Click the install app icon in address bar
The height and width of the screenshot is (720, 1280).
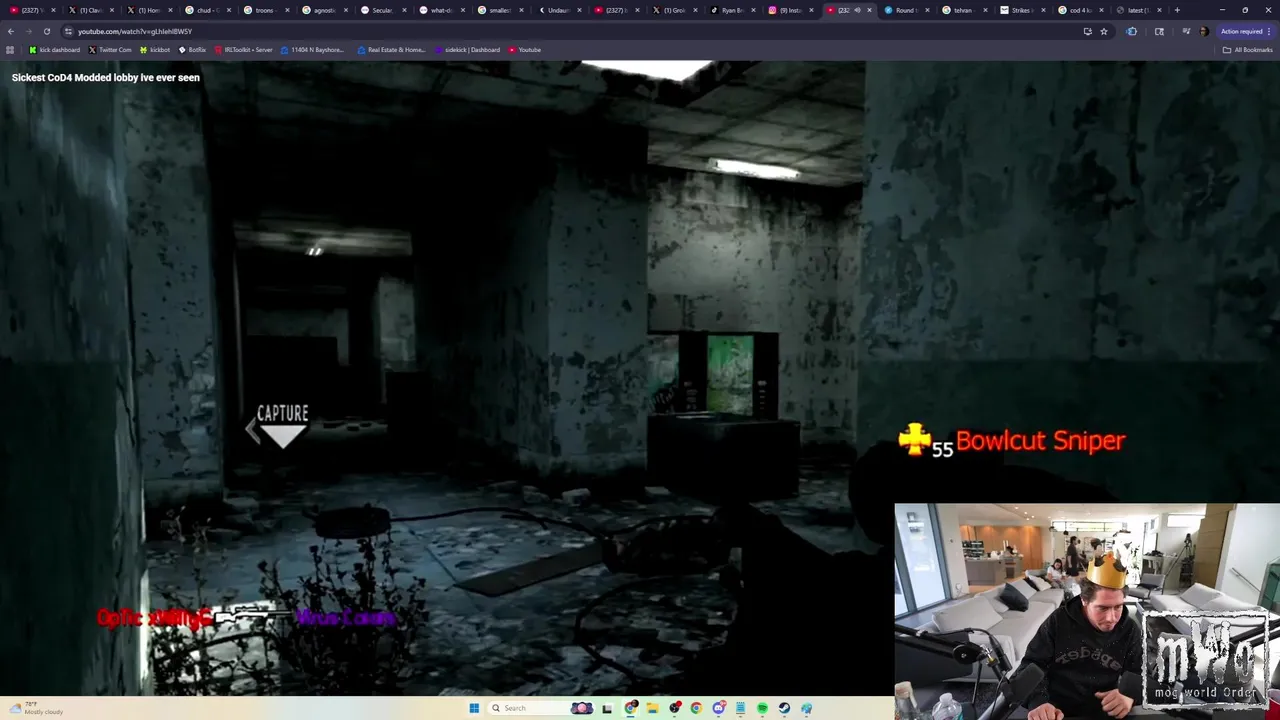click(1087, 31)
